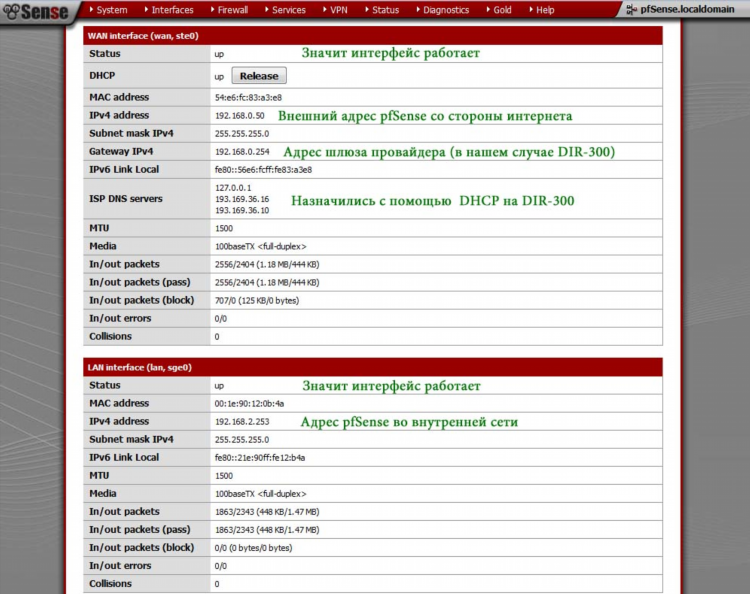Click the WAN DHCP label
750x594 pixels.
[x=102, y=76]
